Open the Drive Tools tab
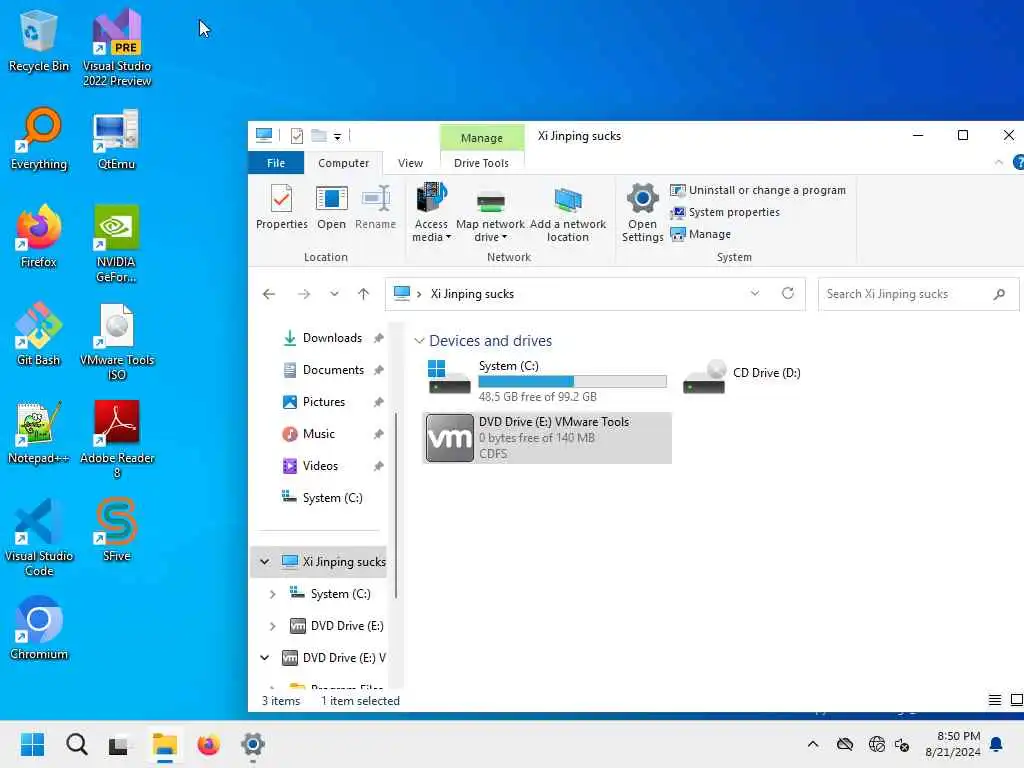The width and height of the screenshot is (1024, 768). (x=481, y=163)
